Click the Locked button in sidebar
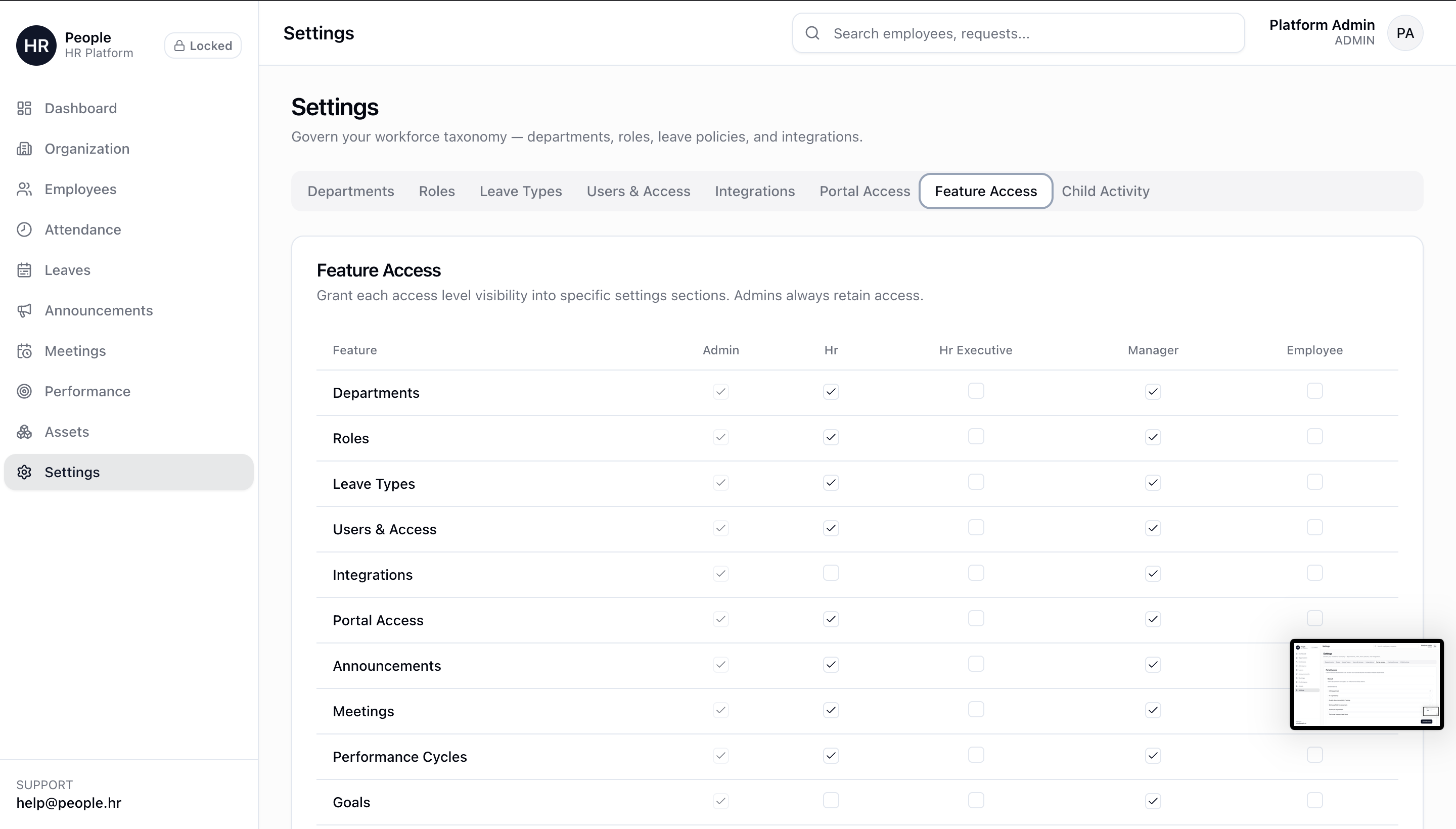 pos(203,45)
